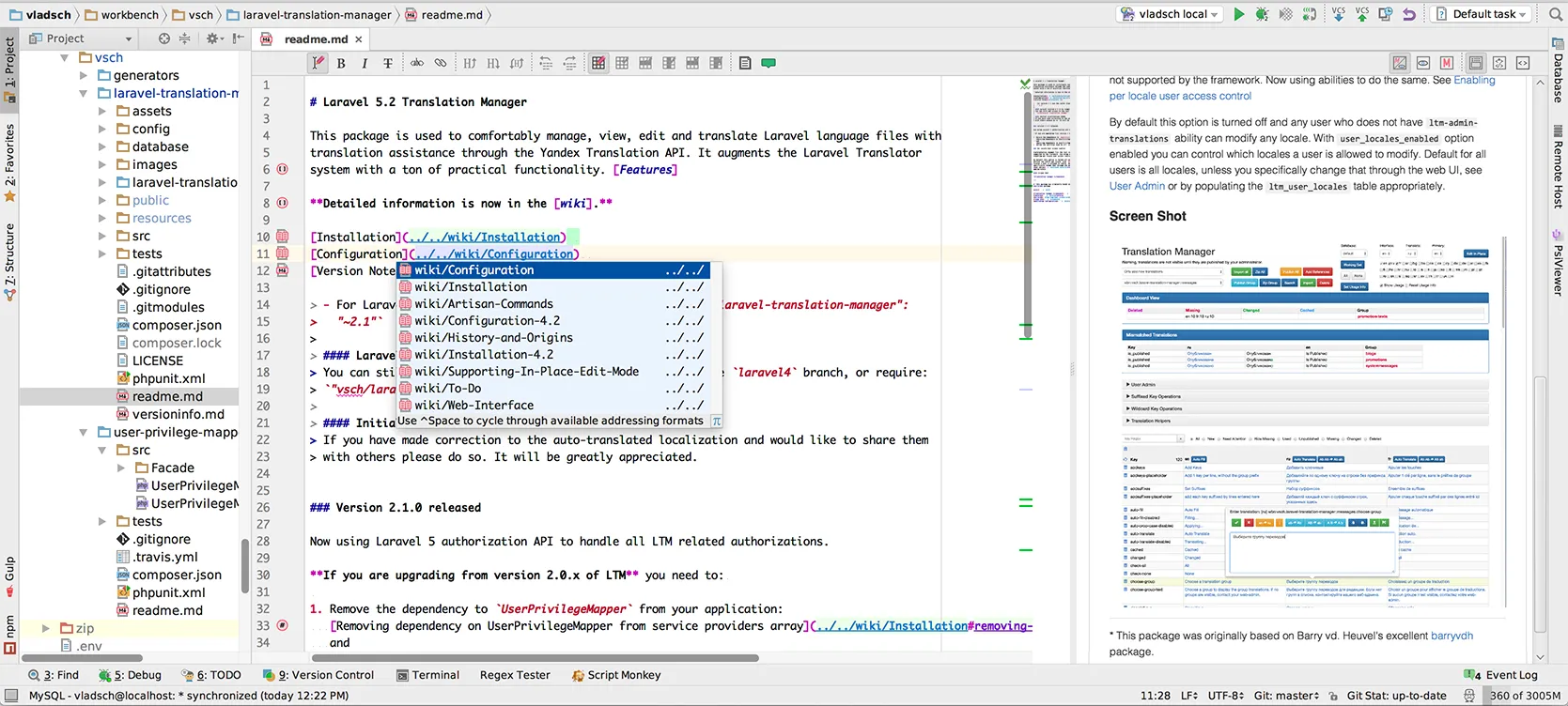Open the barryvdh link in preview
This screenshot has width=1568, height=706.
(x=1452, y=636)
